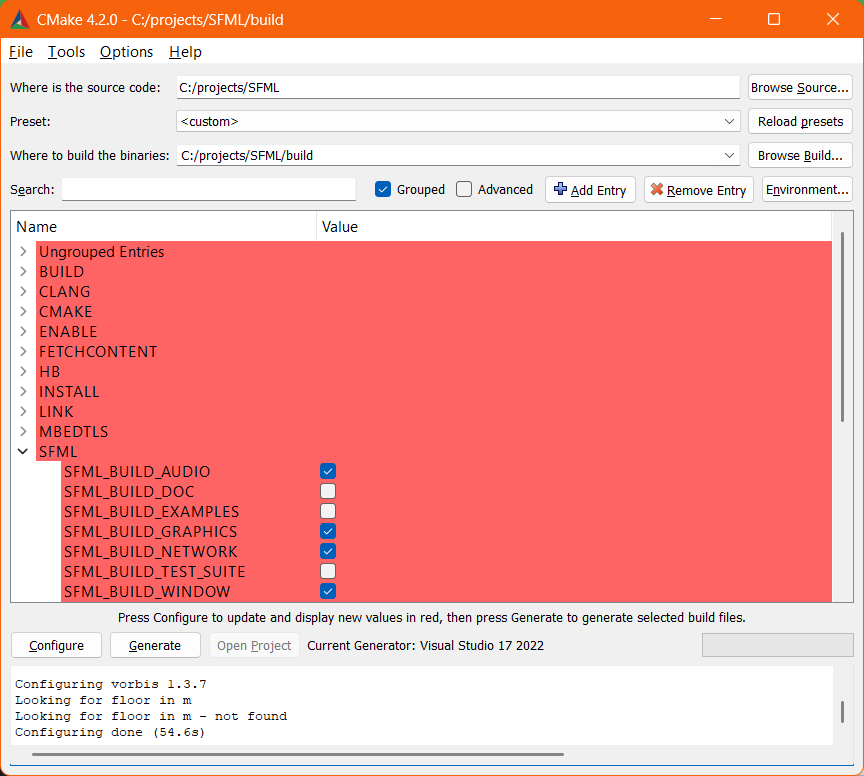Click the progress bar next to Generate
864x776 pixels.
(x=777, y=645)
